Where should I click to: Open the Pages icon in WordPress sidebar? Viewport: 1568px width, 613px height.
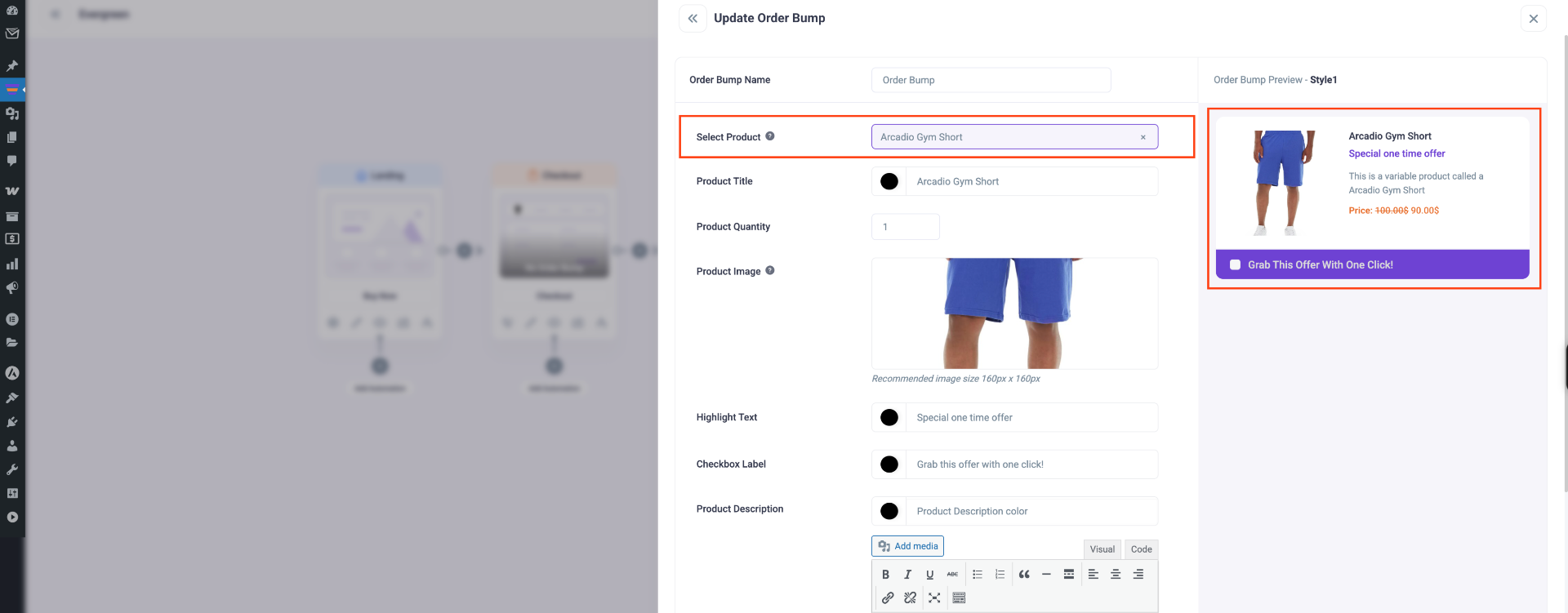(12, 137)
